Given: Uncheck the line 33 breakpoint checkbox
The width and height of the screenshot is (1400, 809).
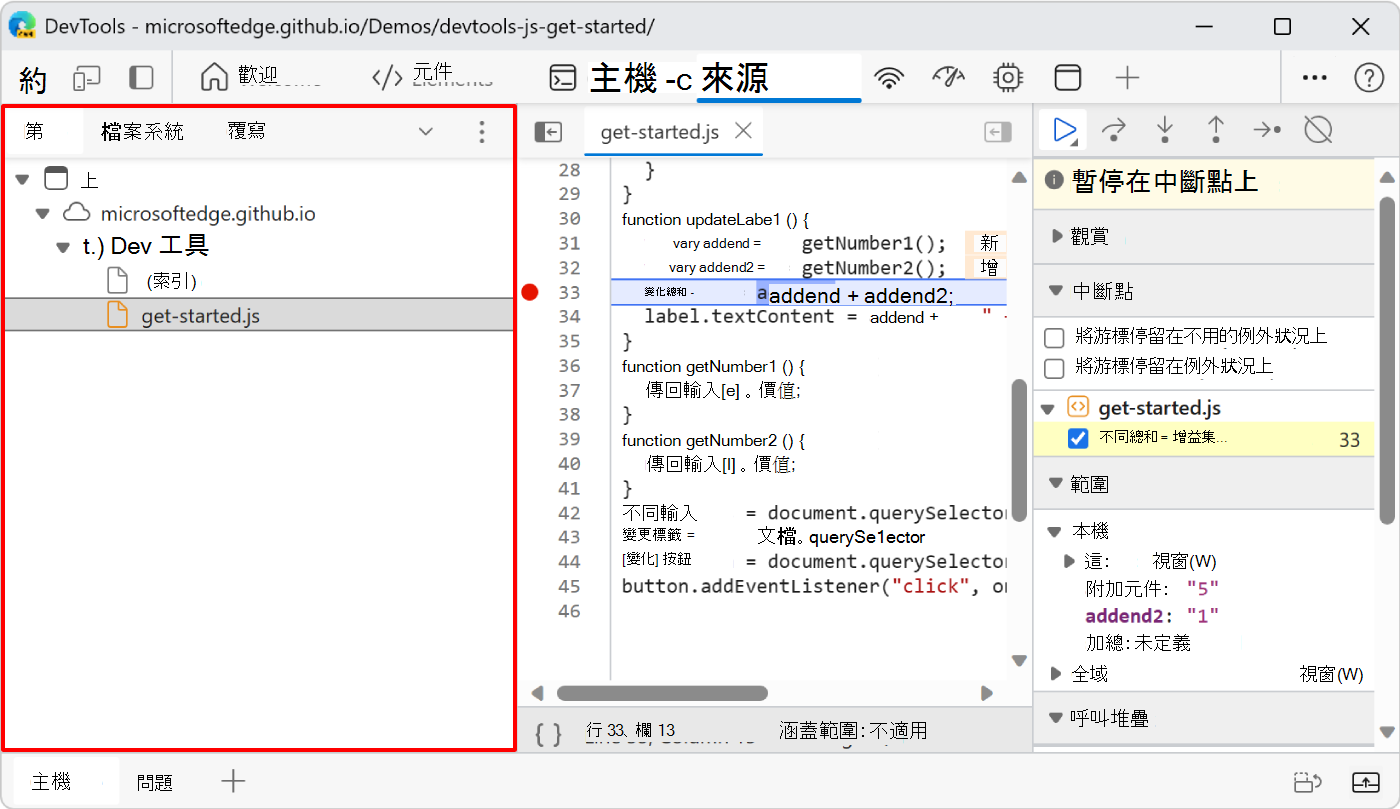Looking at the screenshot, I should (1078, 438).
